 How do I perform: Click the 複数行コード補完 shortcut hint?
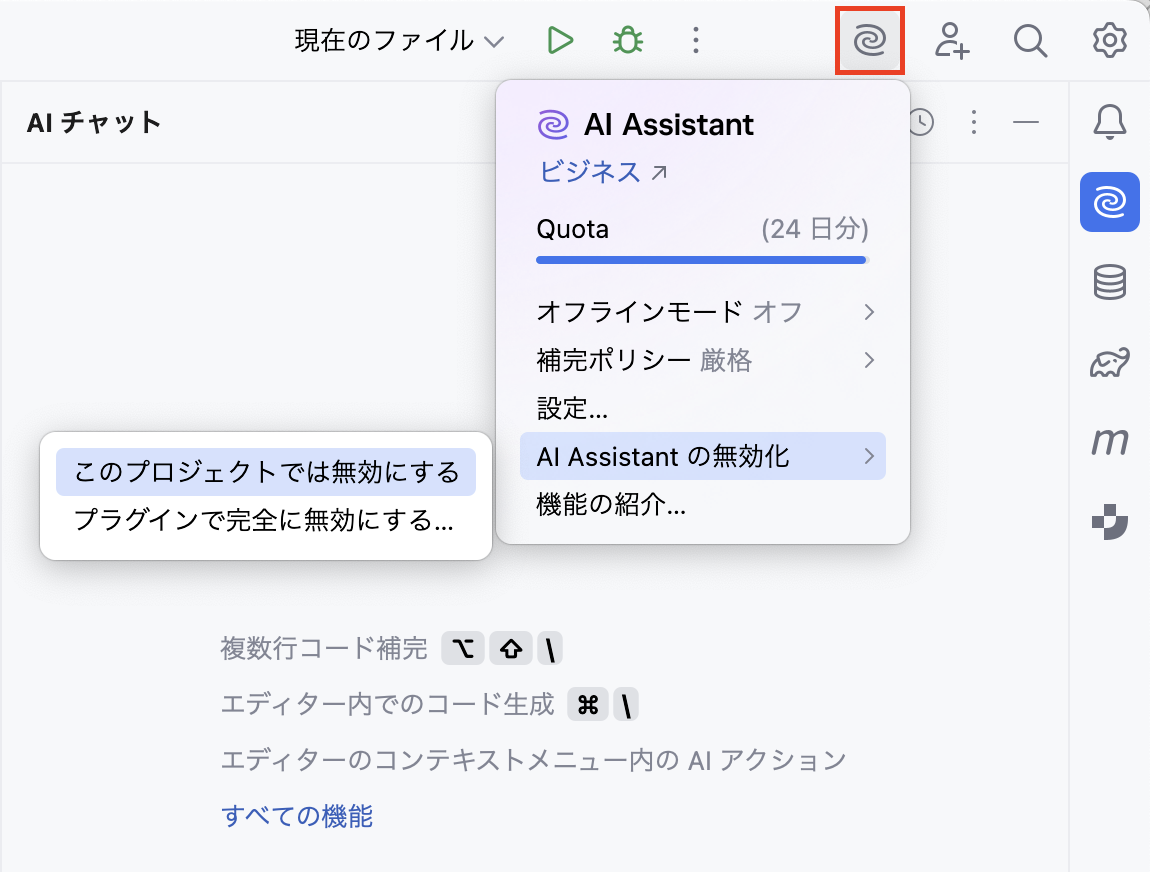[x=391, y=648]
